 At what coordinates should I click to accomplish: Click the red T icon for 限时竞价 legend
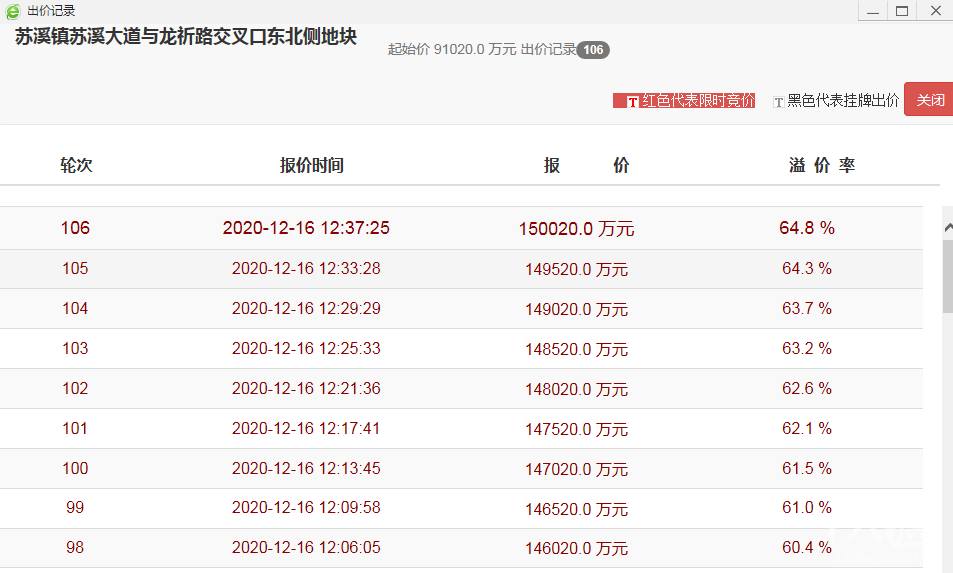point(632,101)
